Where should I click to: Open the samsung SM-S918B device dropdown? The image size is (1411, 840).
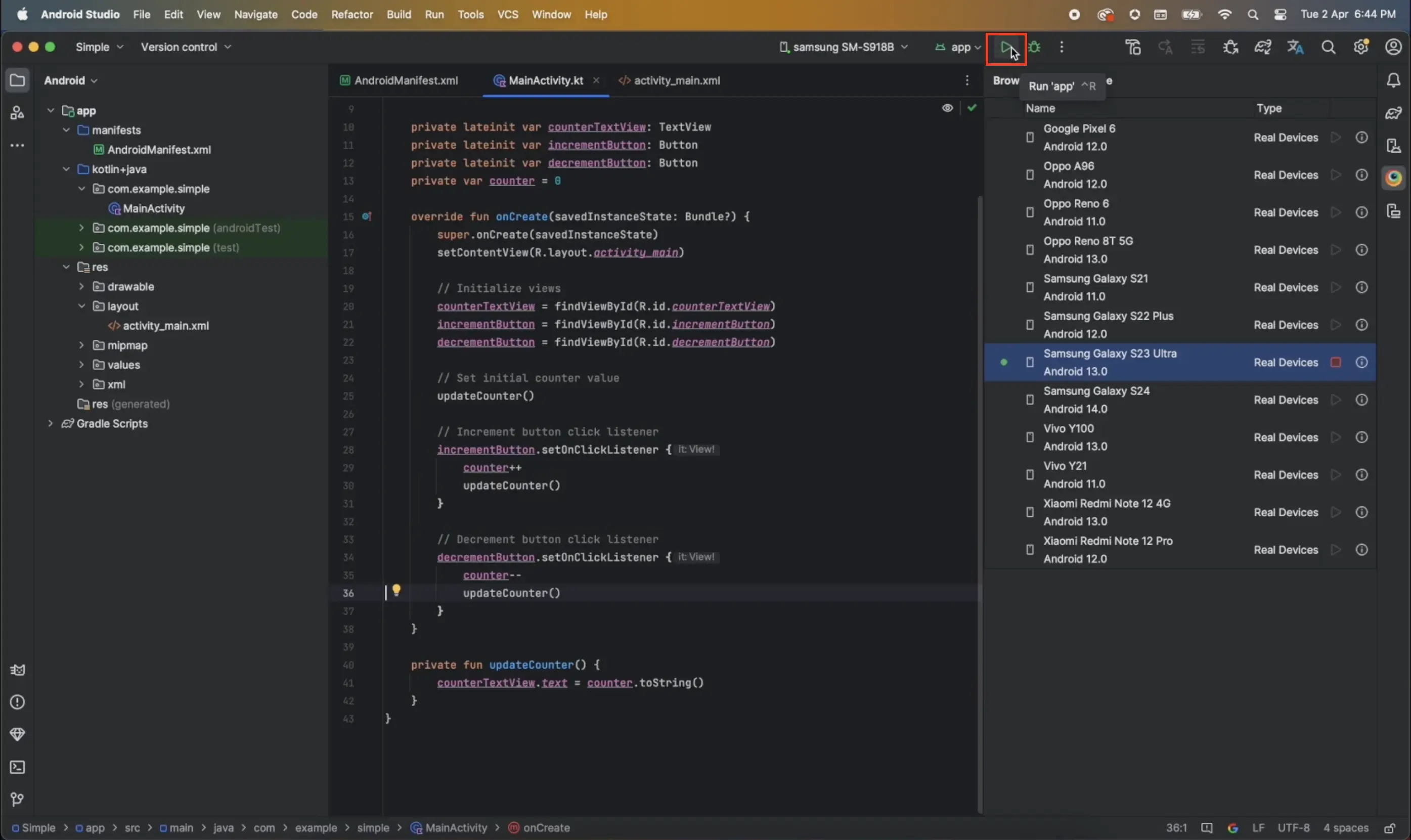pyautogui.click(x=844, y=47)
